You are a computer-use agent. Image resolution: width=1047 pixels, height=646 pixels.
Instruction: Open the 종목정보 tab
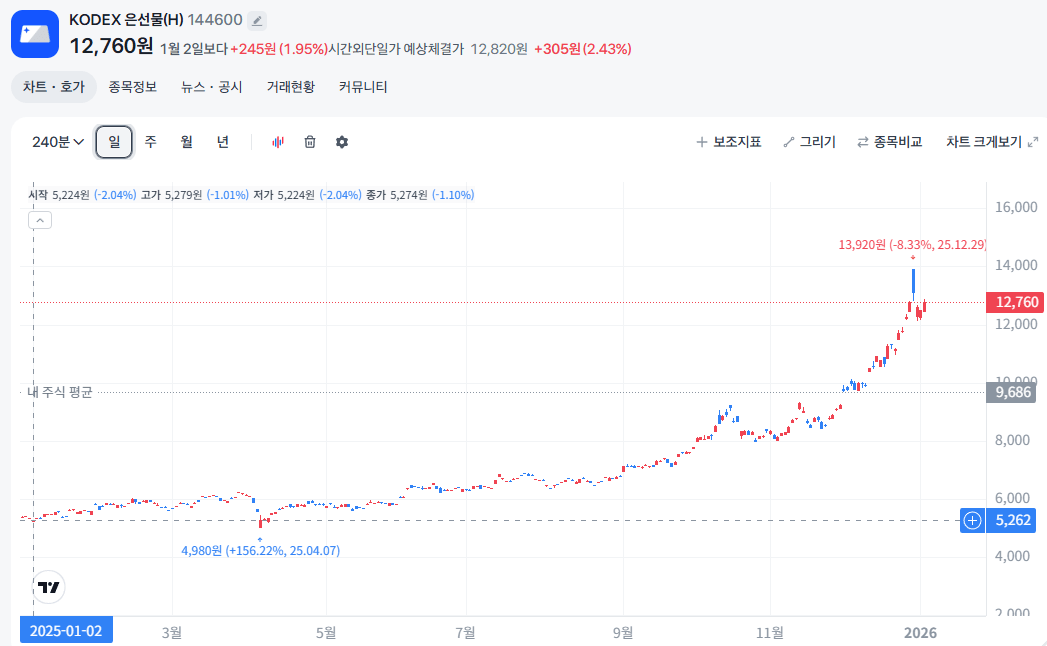coord(133,87)
